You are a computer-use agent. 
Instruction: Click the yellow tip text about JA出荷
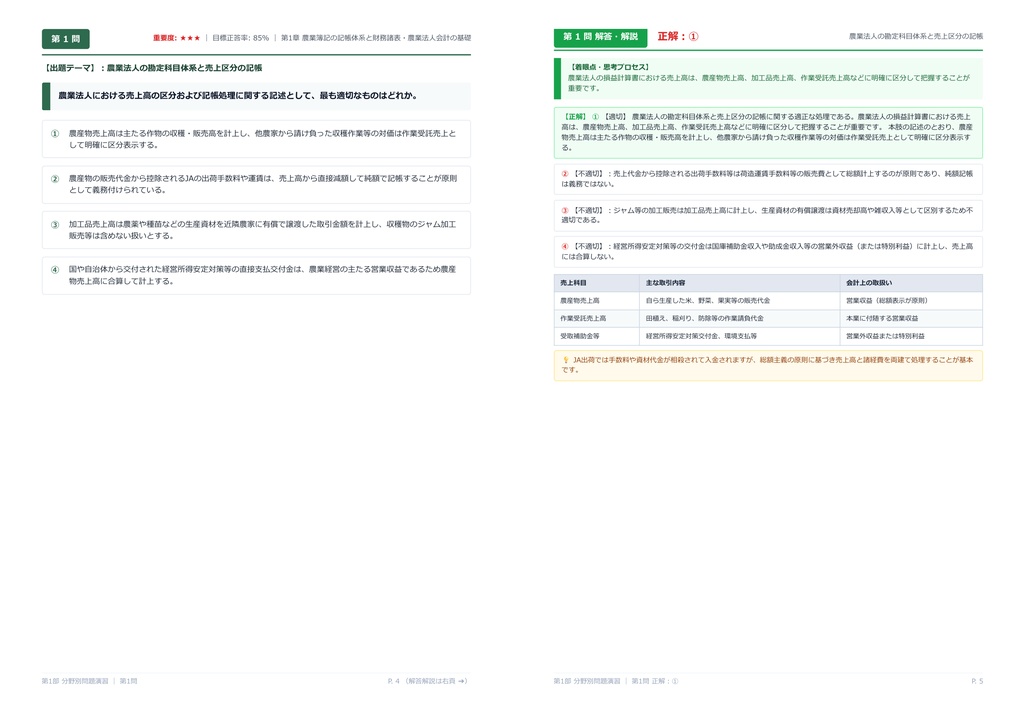(x=768, y=365)
